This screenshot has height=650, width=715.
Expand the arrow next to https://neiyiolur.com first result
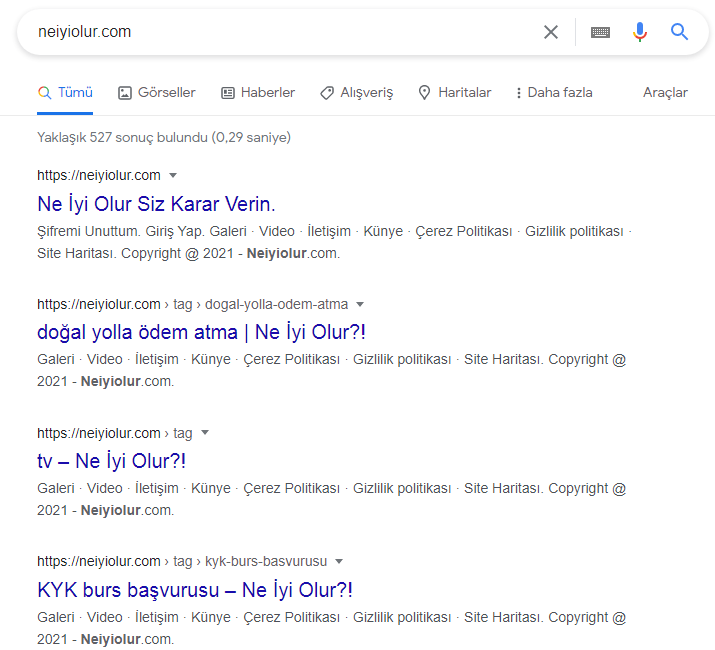pyautogui.click(x=173, y=175)
